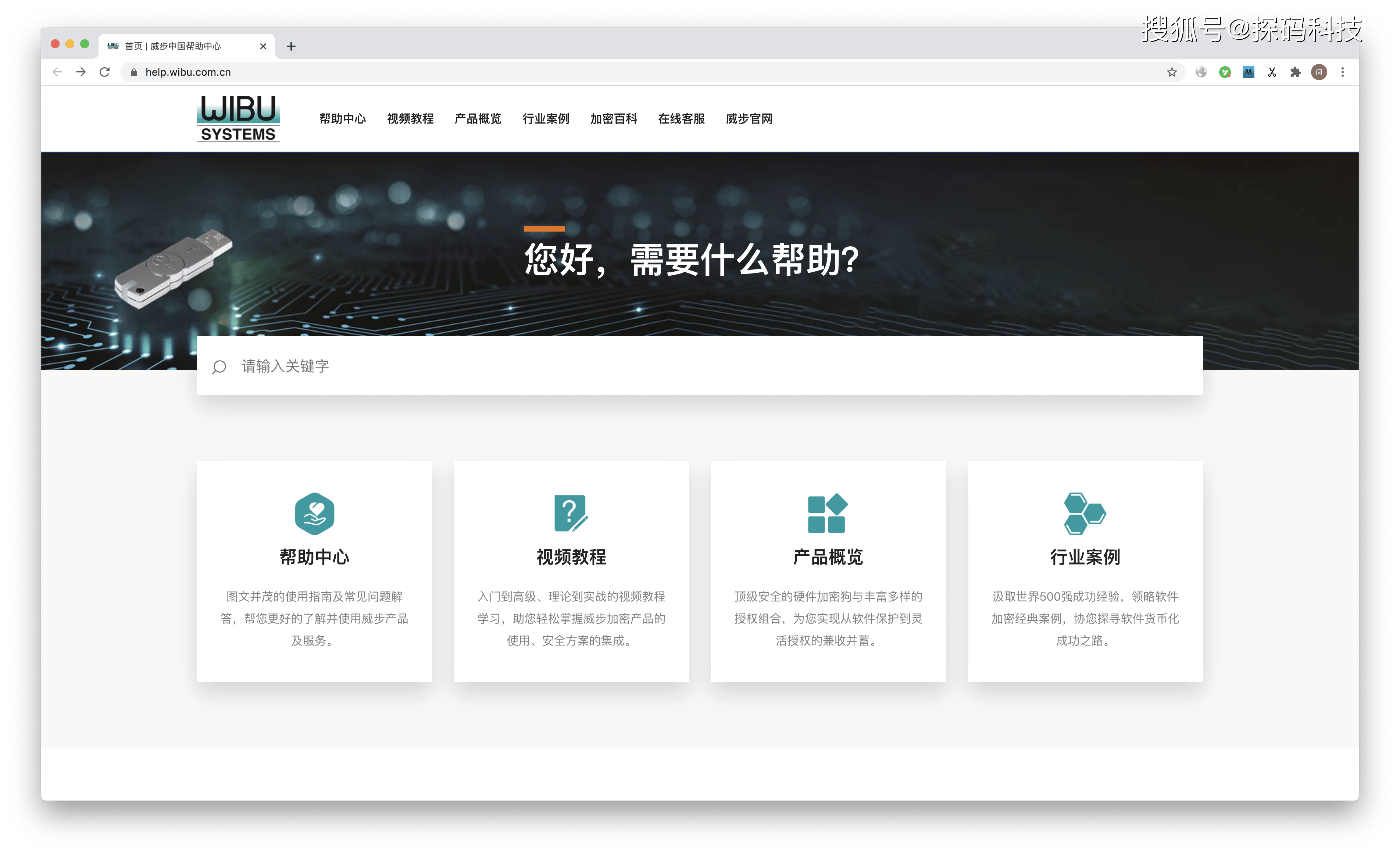Click the description starting 图文并茂的使用指南
The image size is (1400, 855).
click(x=314, y=619)
